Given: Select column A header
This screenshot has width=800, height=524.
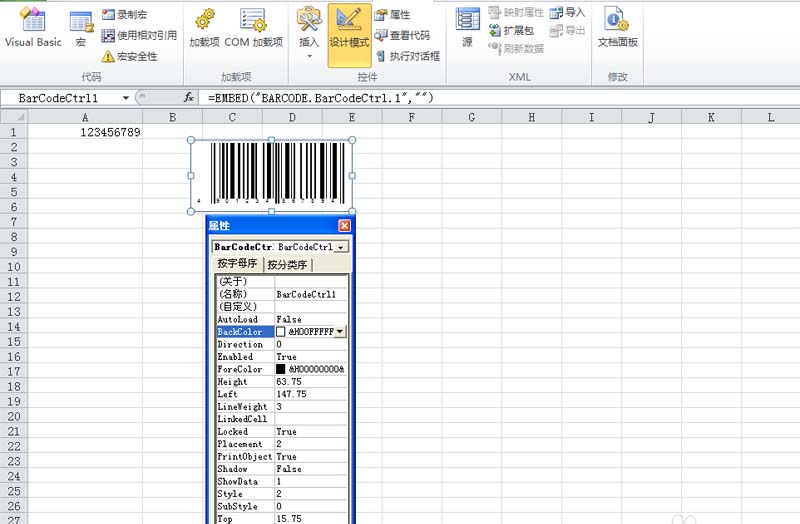Looking at the screenshot, I should tap(85, 117).
